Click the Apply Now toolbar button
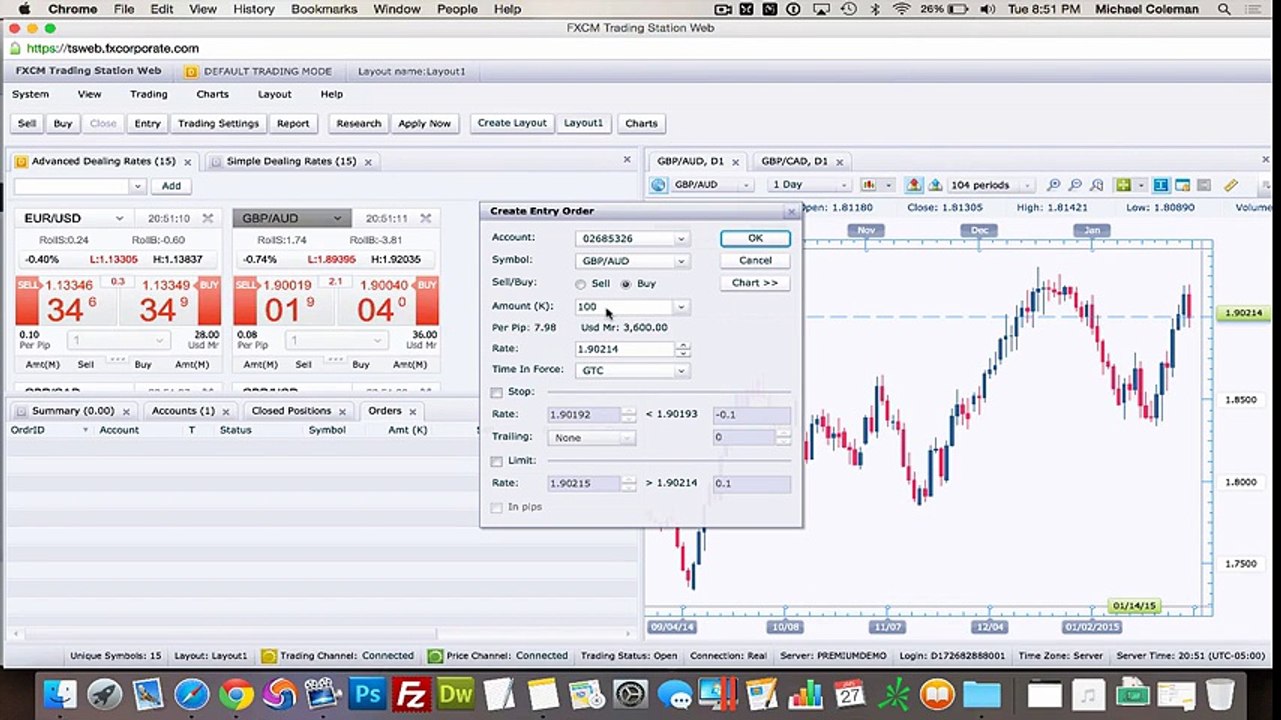Viewport: 1281px width, 720px height. (x=424, y=124)
